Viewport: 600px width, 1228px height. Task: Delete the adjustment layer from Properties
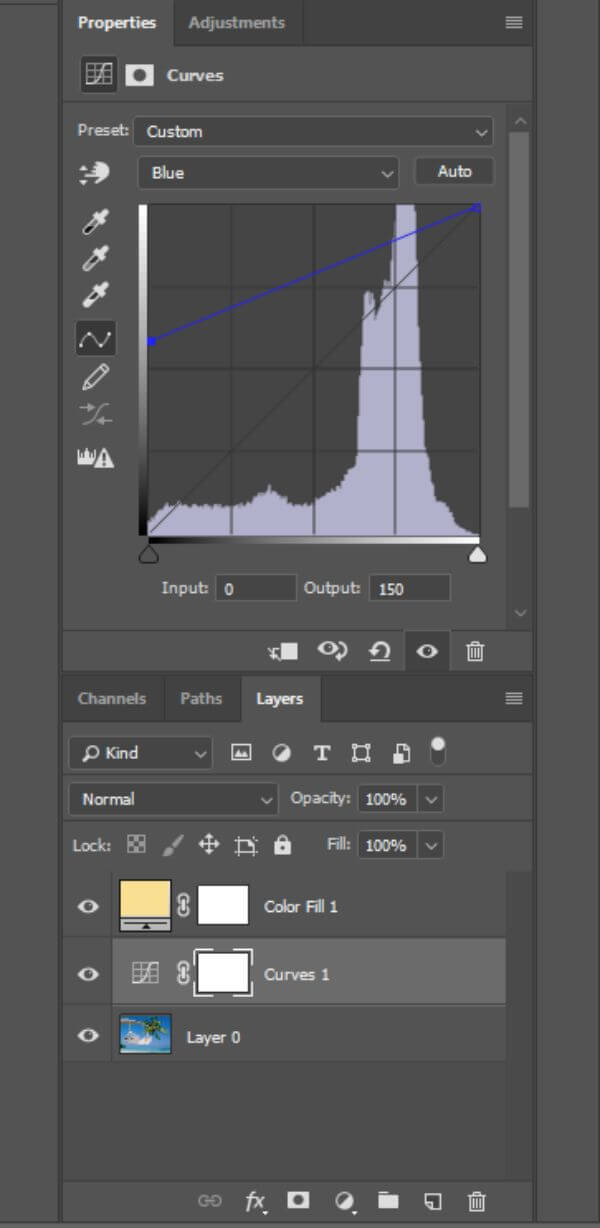pos(475,652)
